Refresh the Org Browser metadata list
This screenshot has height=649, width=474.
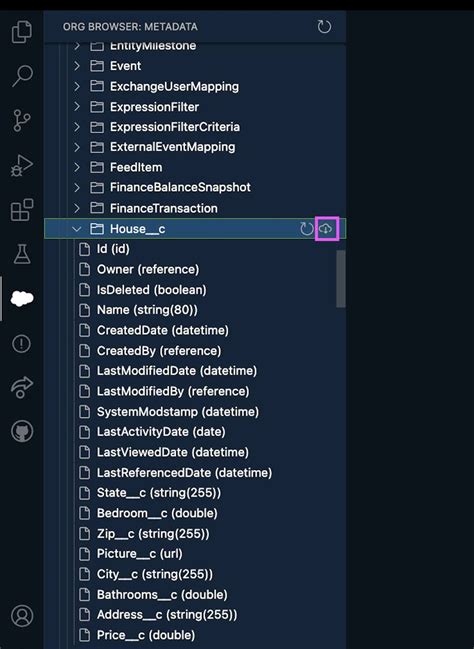tap(324, 27)
